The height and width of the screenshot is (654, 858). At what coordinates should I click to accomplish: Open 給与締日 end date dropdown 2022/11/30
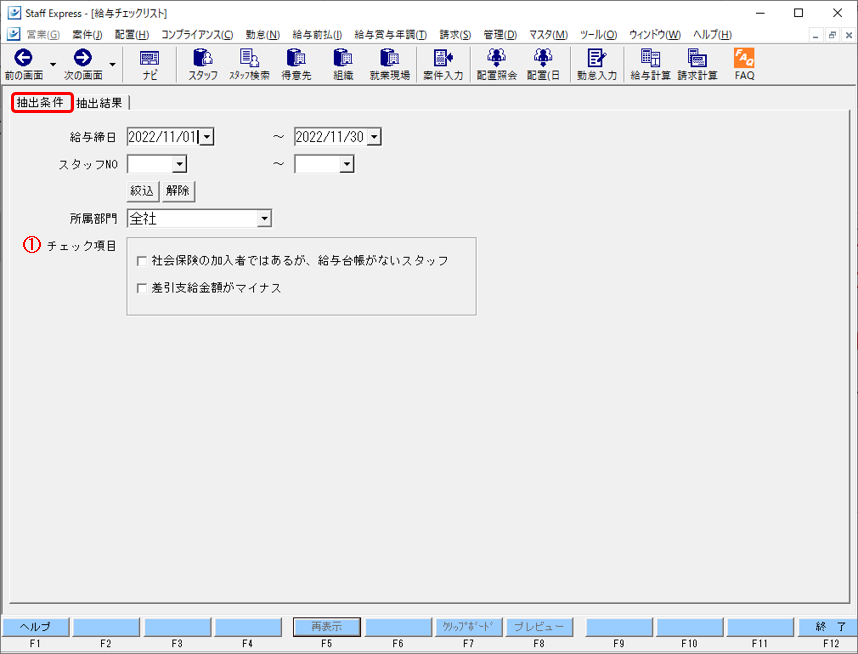pyautogui.click(x=374, y=137)
